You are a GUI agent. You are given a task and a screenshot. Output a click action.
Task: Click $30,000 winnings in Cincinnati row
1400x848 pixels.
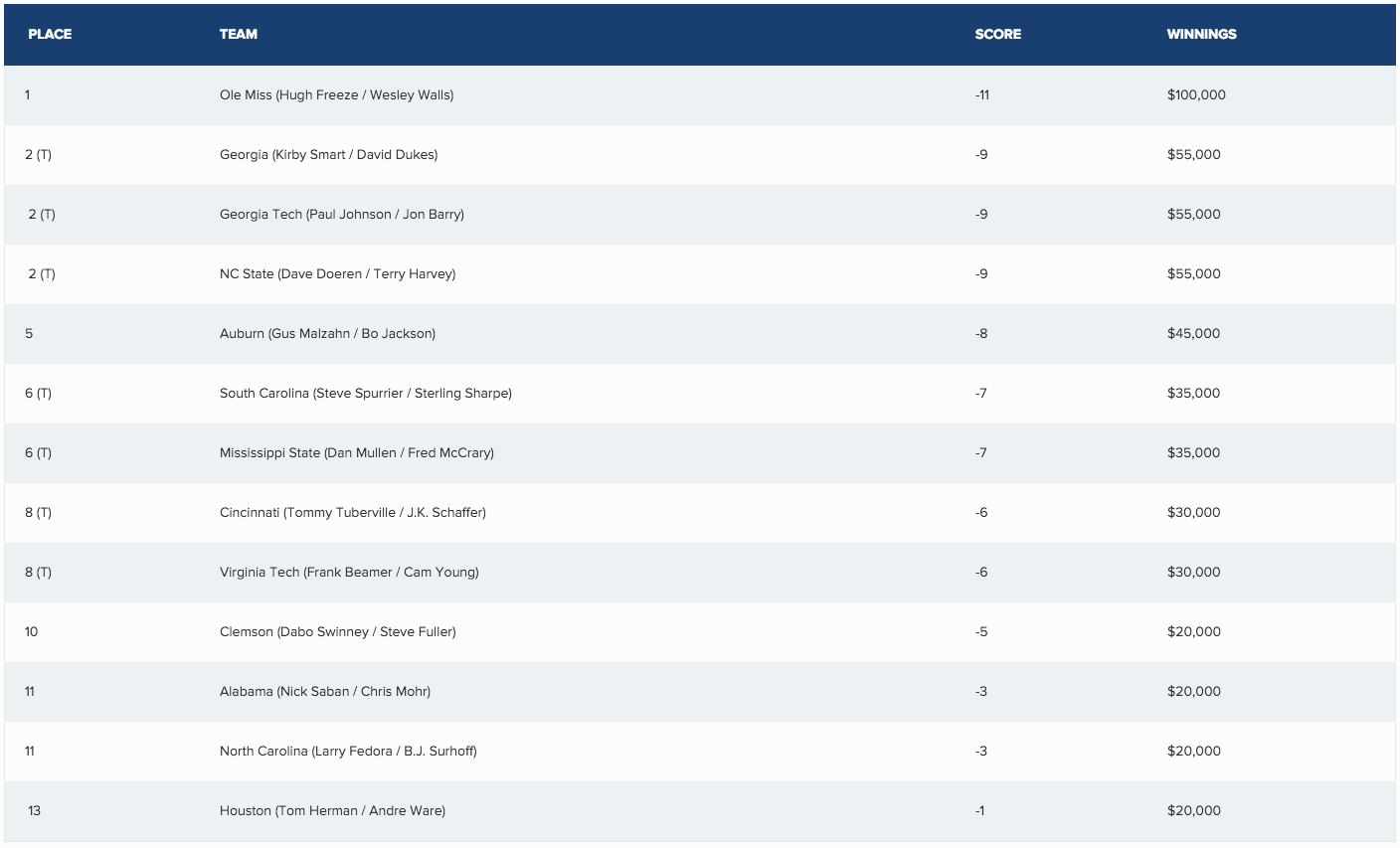point(1193,513)
